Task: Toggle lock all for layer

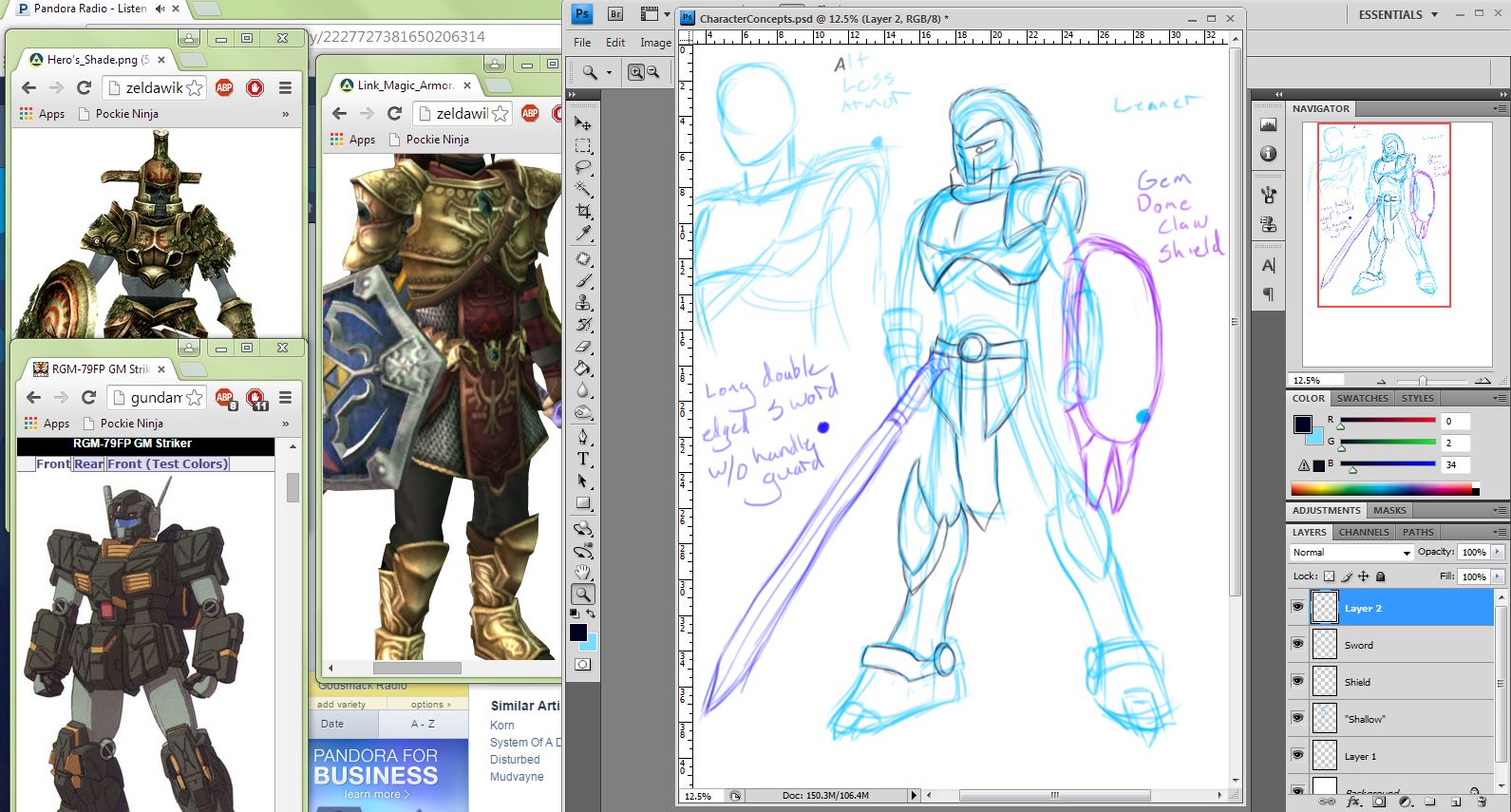Action: pyautogui.click(x=1381, y=576)
